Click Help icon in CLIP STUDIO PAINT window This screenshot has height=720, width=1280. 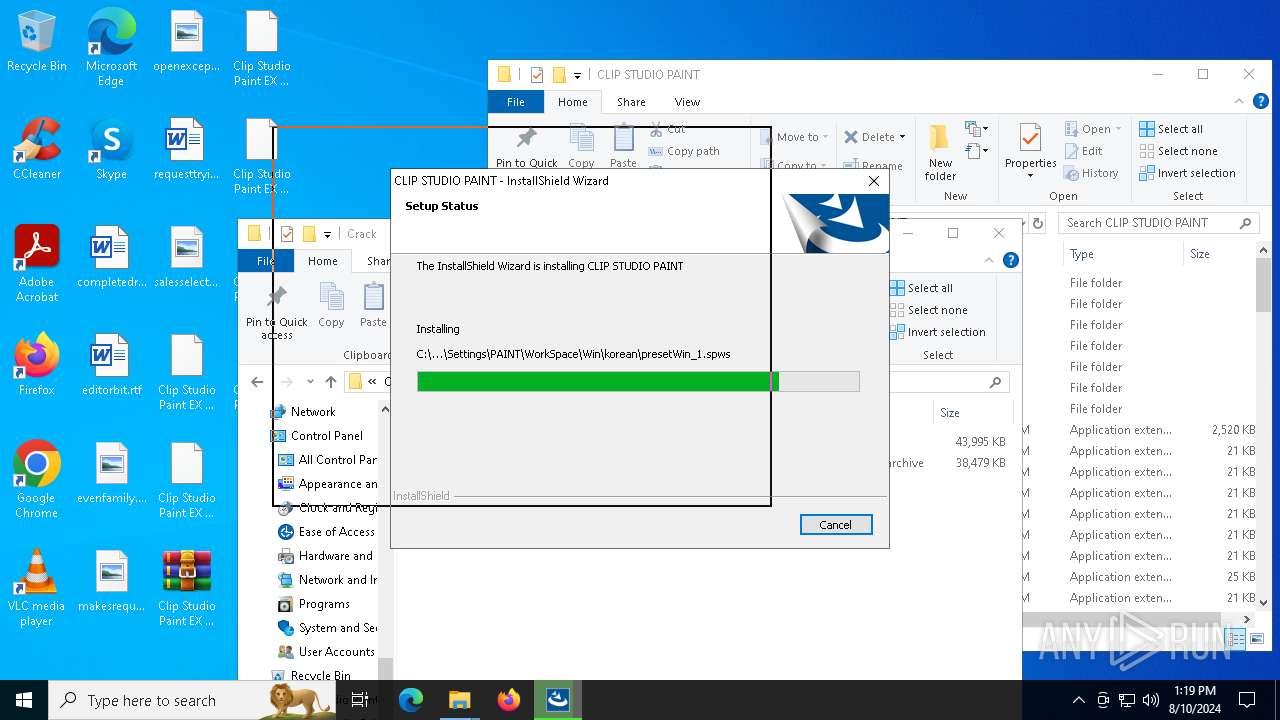tap(1261, 101)
